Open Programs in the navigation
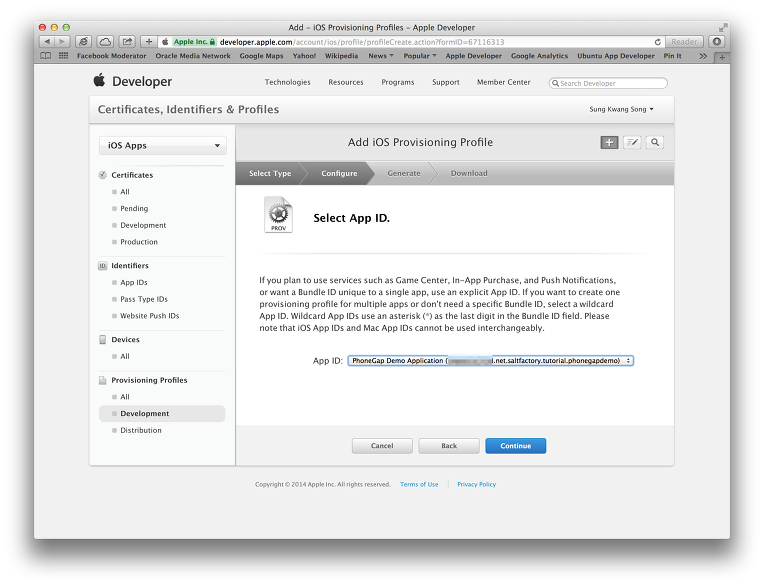The height and width of the screenshot is (586, 764). coord(398,82)
